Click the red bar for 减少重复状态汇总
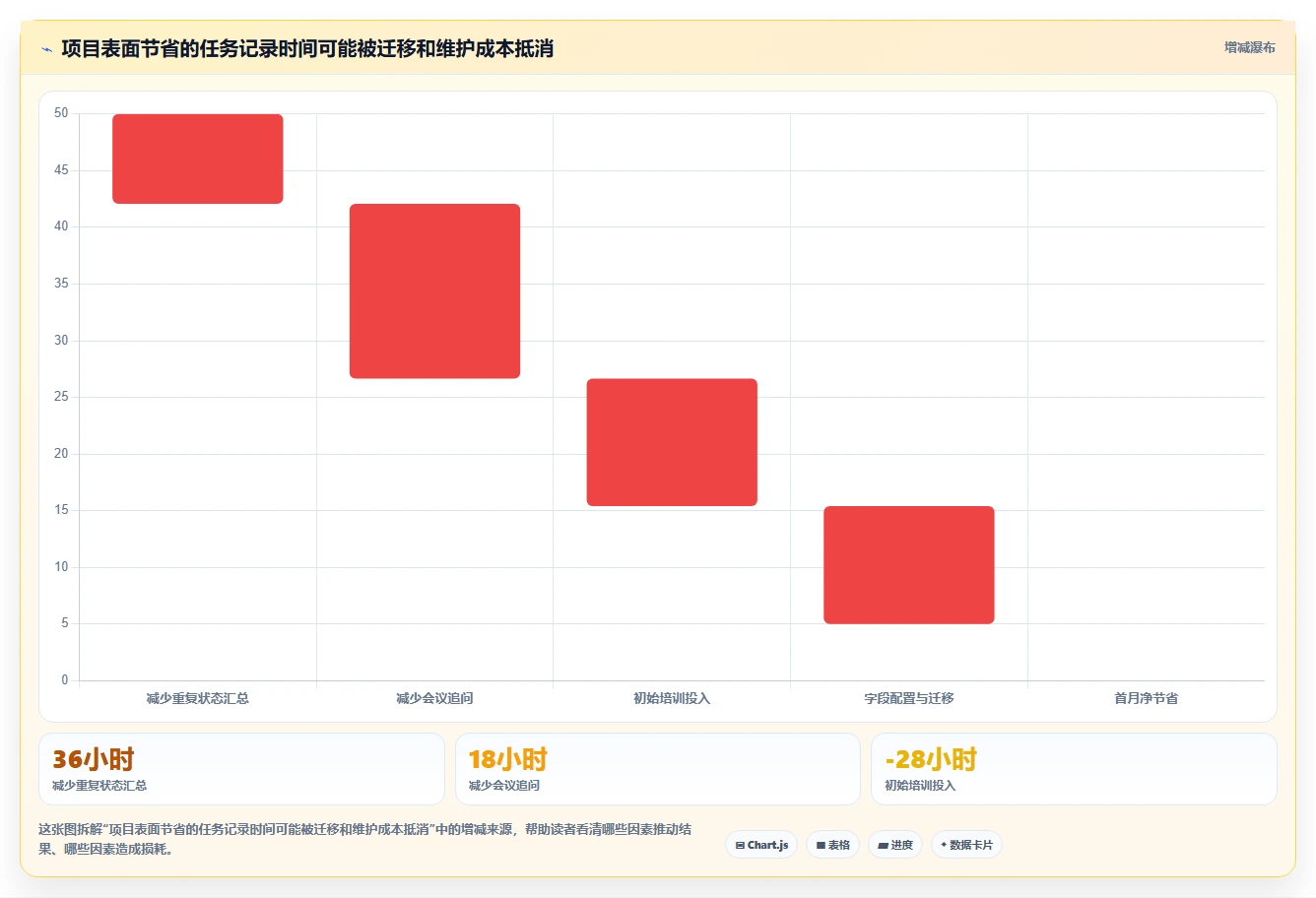 coord(198,159)
